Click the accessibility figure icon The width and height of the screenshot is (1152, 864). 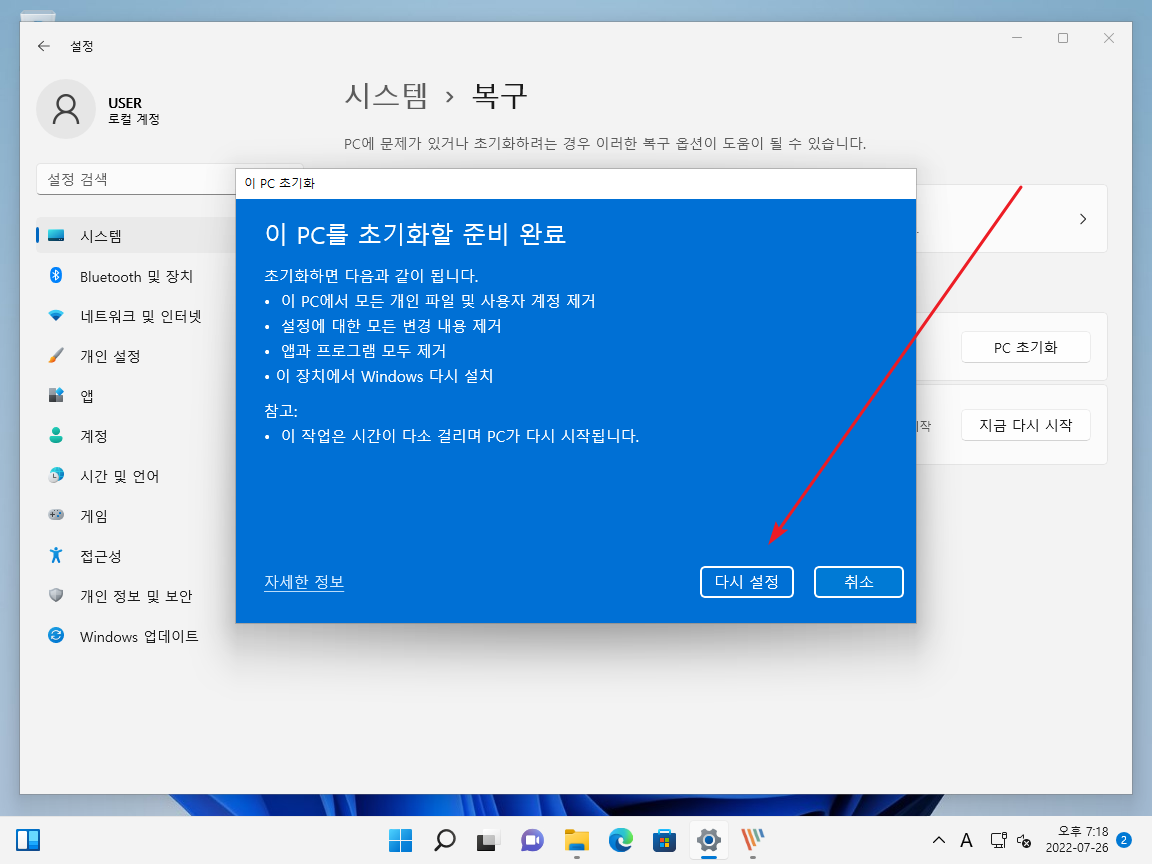point(56,555)
